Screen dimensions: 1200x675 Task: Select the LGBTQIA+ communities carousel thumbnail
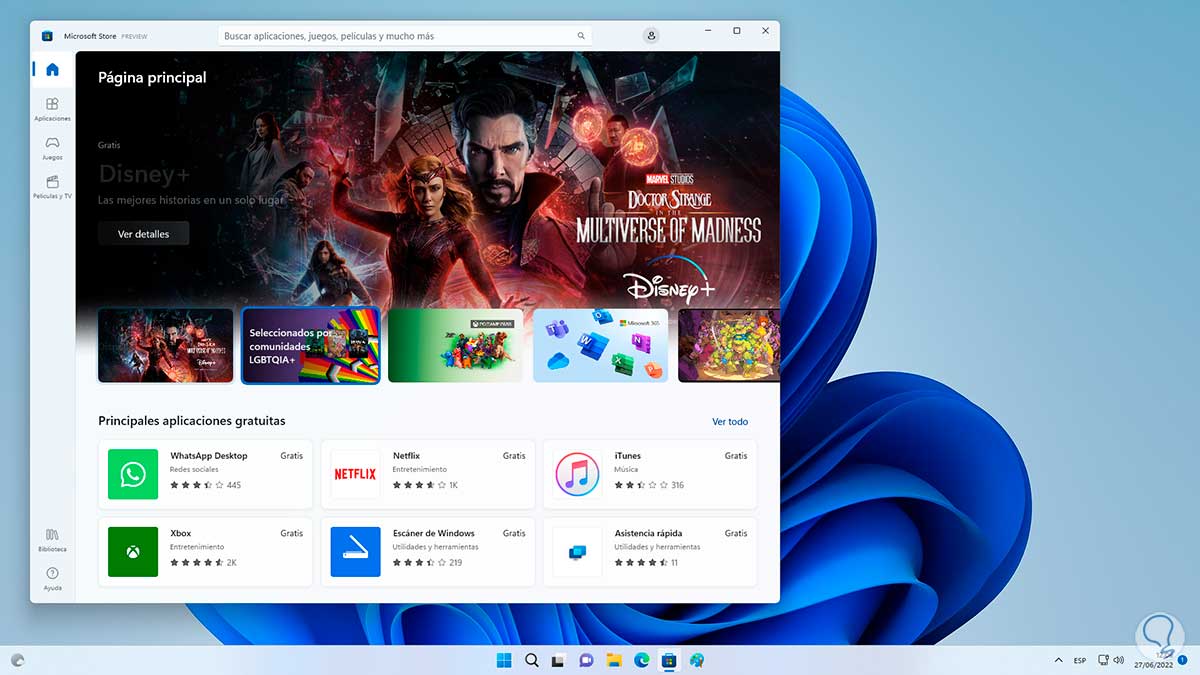coord(311,346)
